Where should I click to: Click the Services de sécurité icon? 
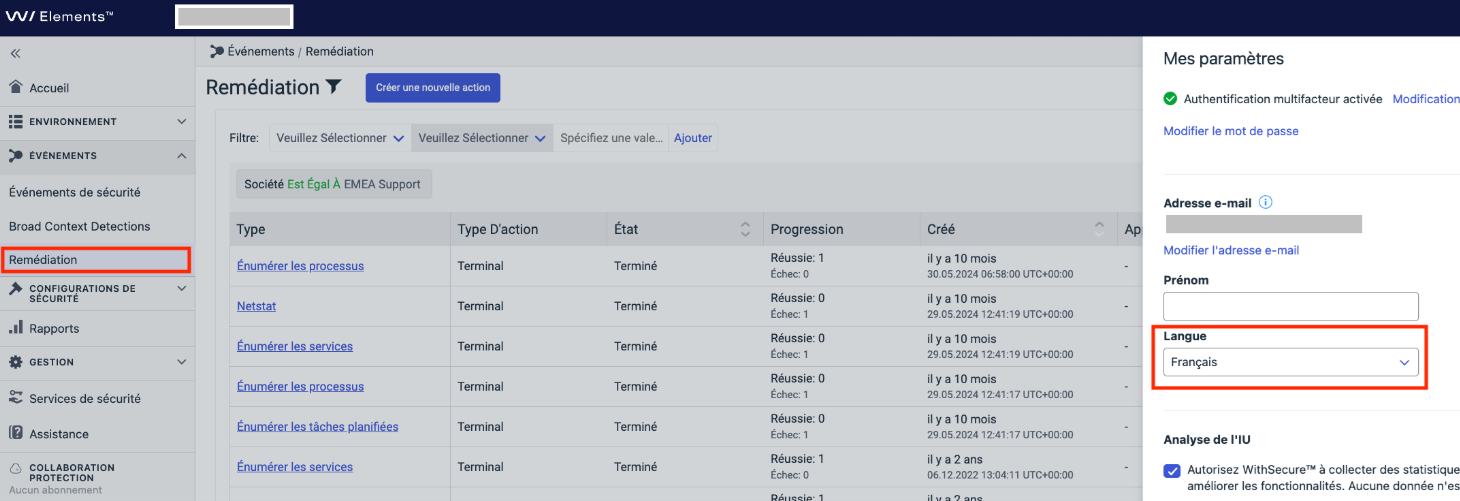tap(15, 398)
